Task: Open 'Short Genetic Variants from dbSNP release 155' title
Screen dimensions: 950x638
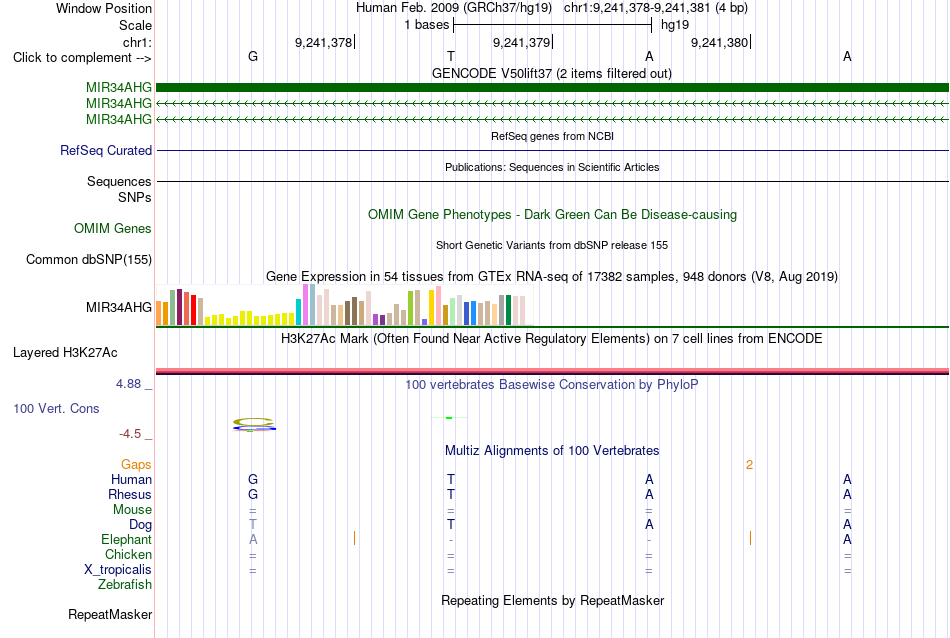Action: tap(552, 245)
